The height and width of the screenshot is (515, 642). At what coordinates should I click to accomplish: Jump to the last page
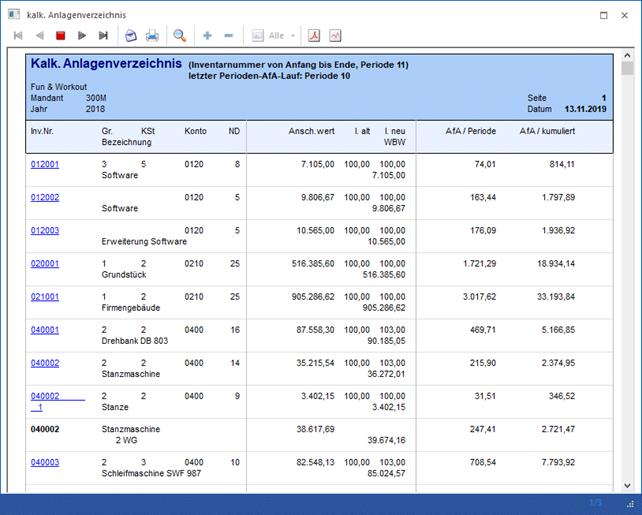click(x=103, y=36)
